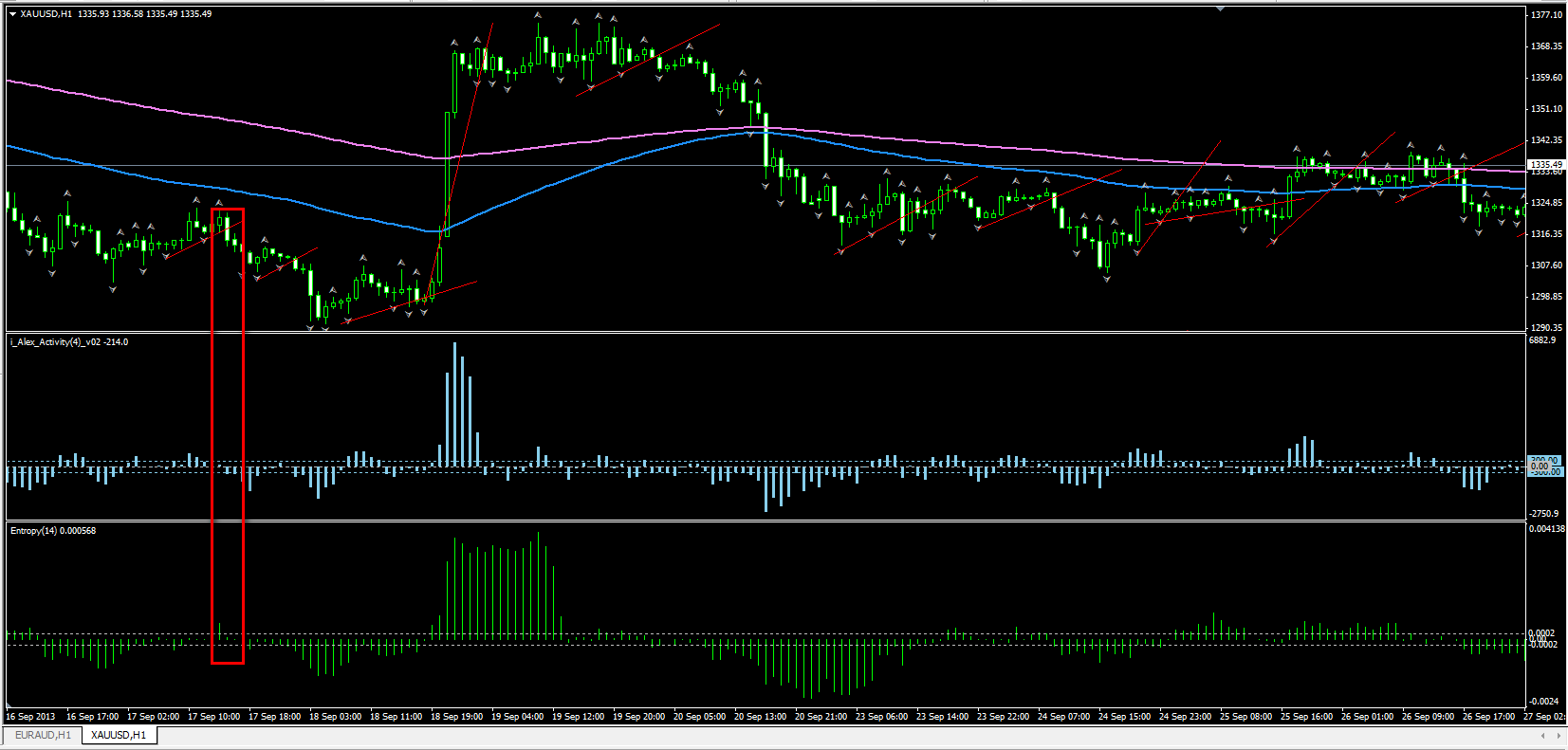Click the chart shift triangle marker at top

(1221, 9)
